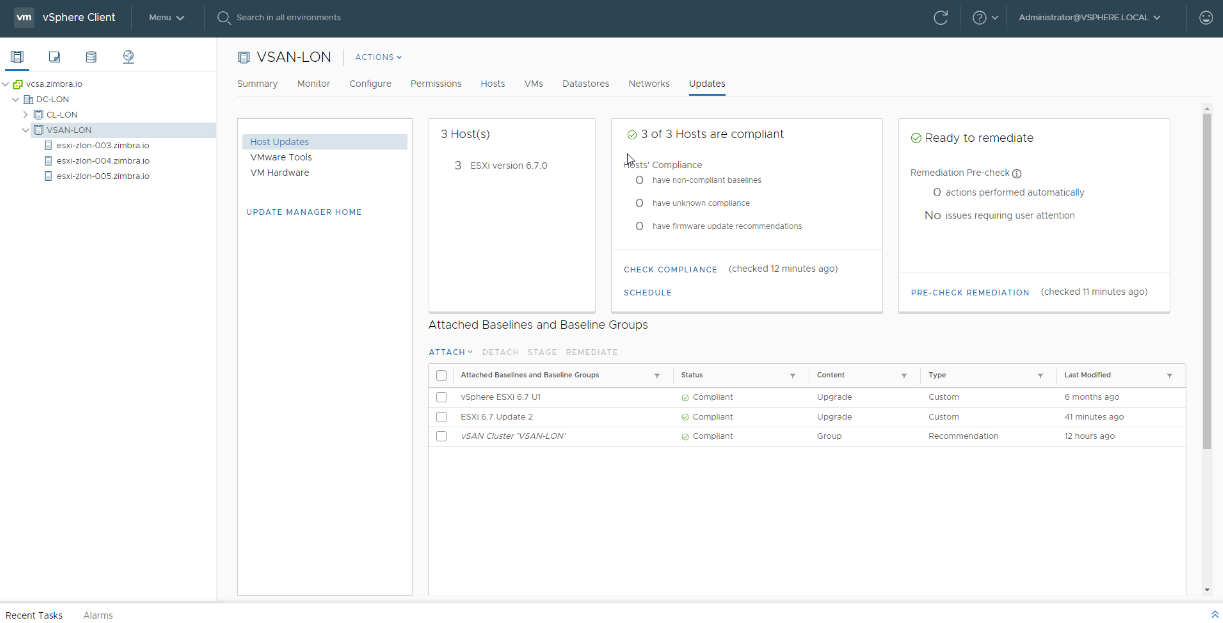This screenshot has height=623, width=1223.
Task: Click esxi-zlon-004 host icon
Action: coord(48,160)
